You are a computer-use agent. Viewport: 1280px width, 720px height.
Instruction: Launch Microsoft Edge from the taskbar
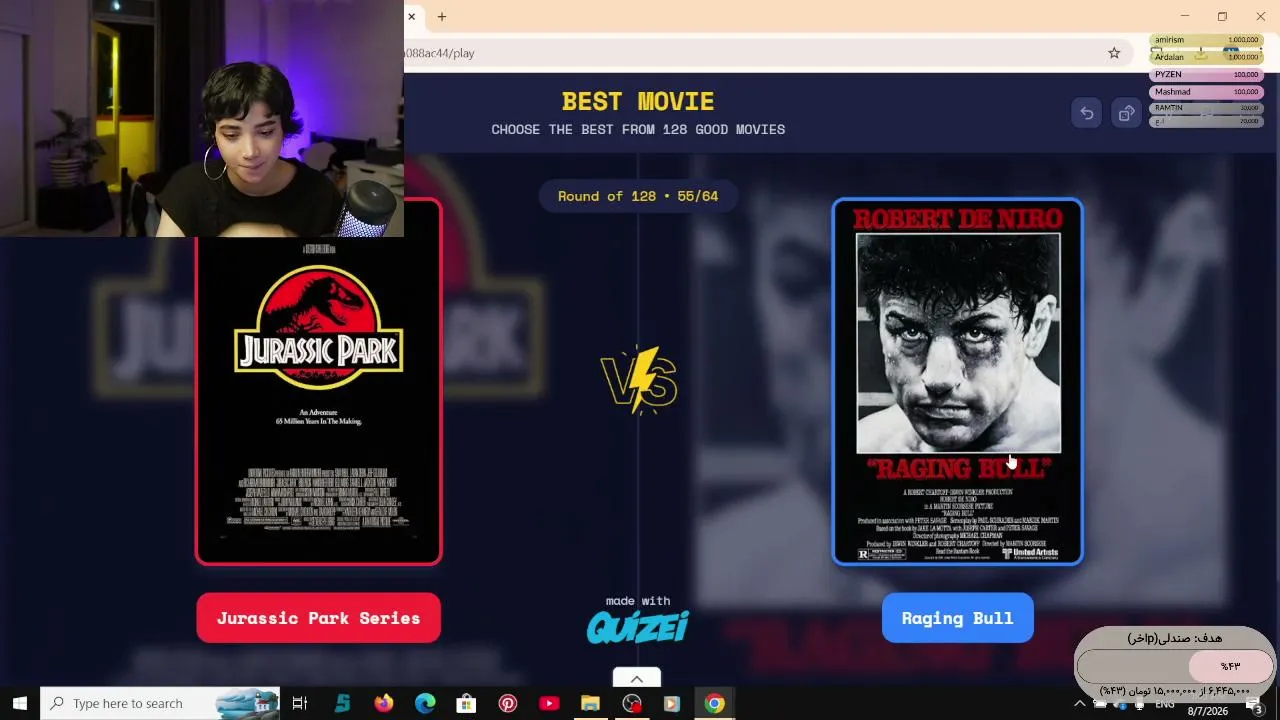pyautogui.click(x=425, y=703)
